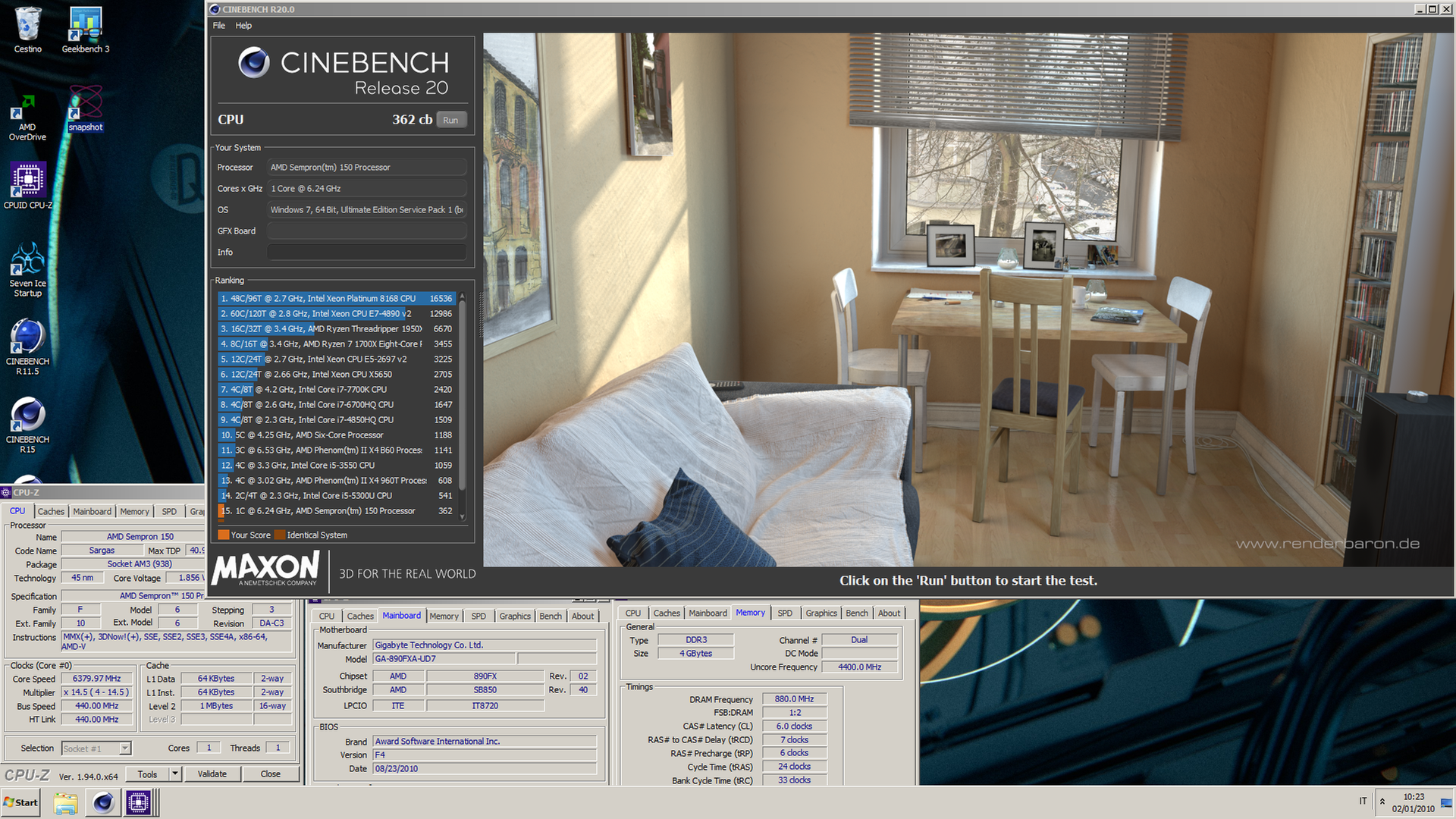The height and width of the screenshot is (819, 1456).
Task: Expand the Tools dropdown arrow in CPU-Z
Action: [x=175, y=774]
